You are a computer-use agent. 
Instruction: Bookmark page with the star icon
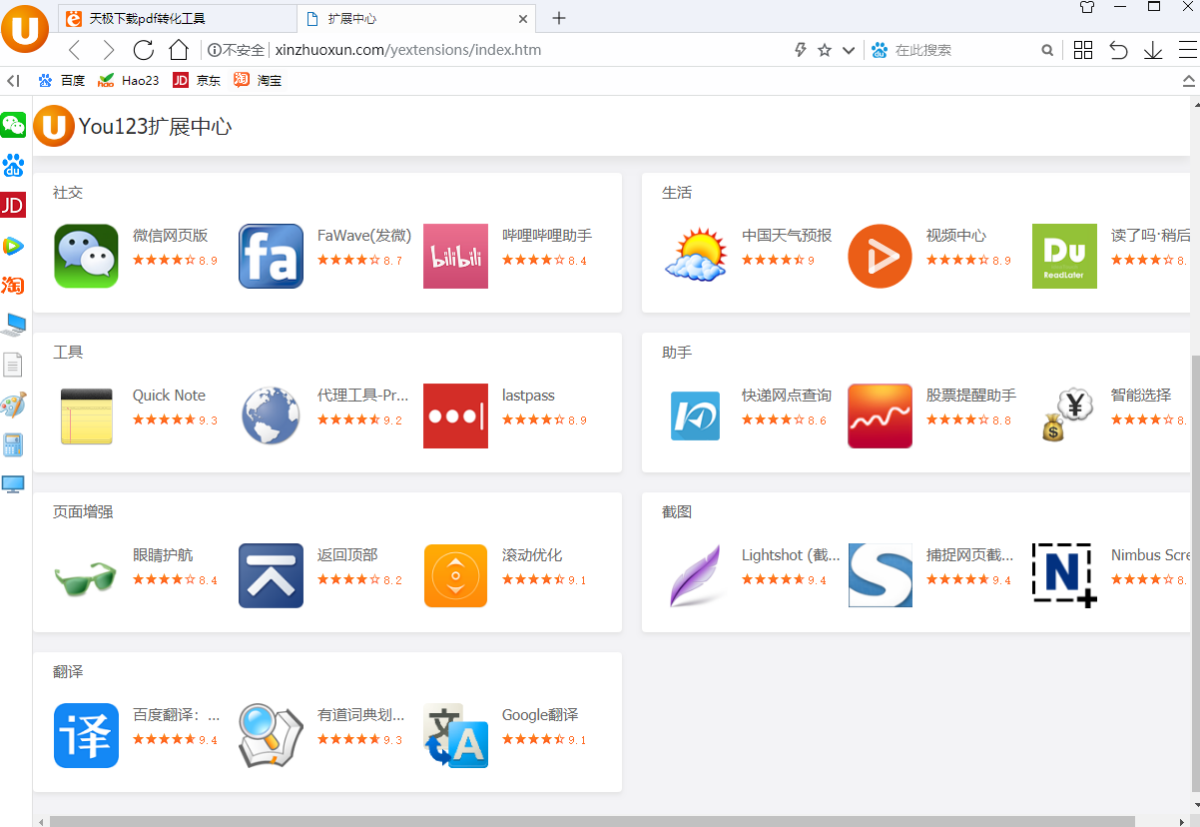[x=824, y=50]
